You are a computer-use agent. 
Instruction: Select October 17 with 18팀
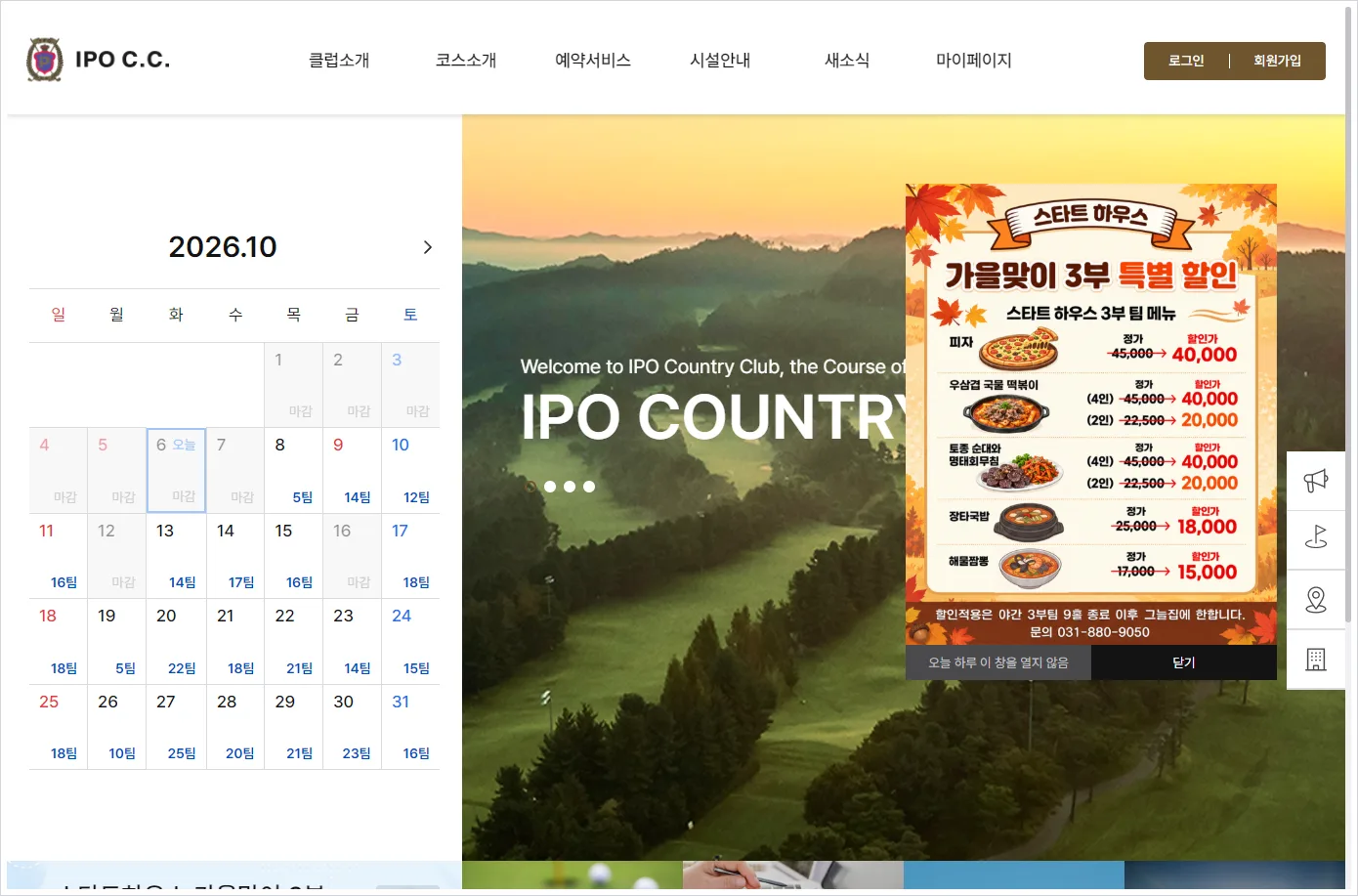point(411,556)
